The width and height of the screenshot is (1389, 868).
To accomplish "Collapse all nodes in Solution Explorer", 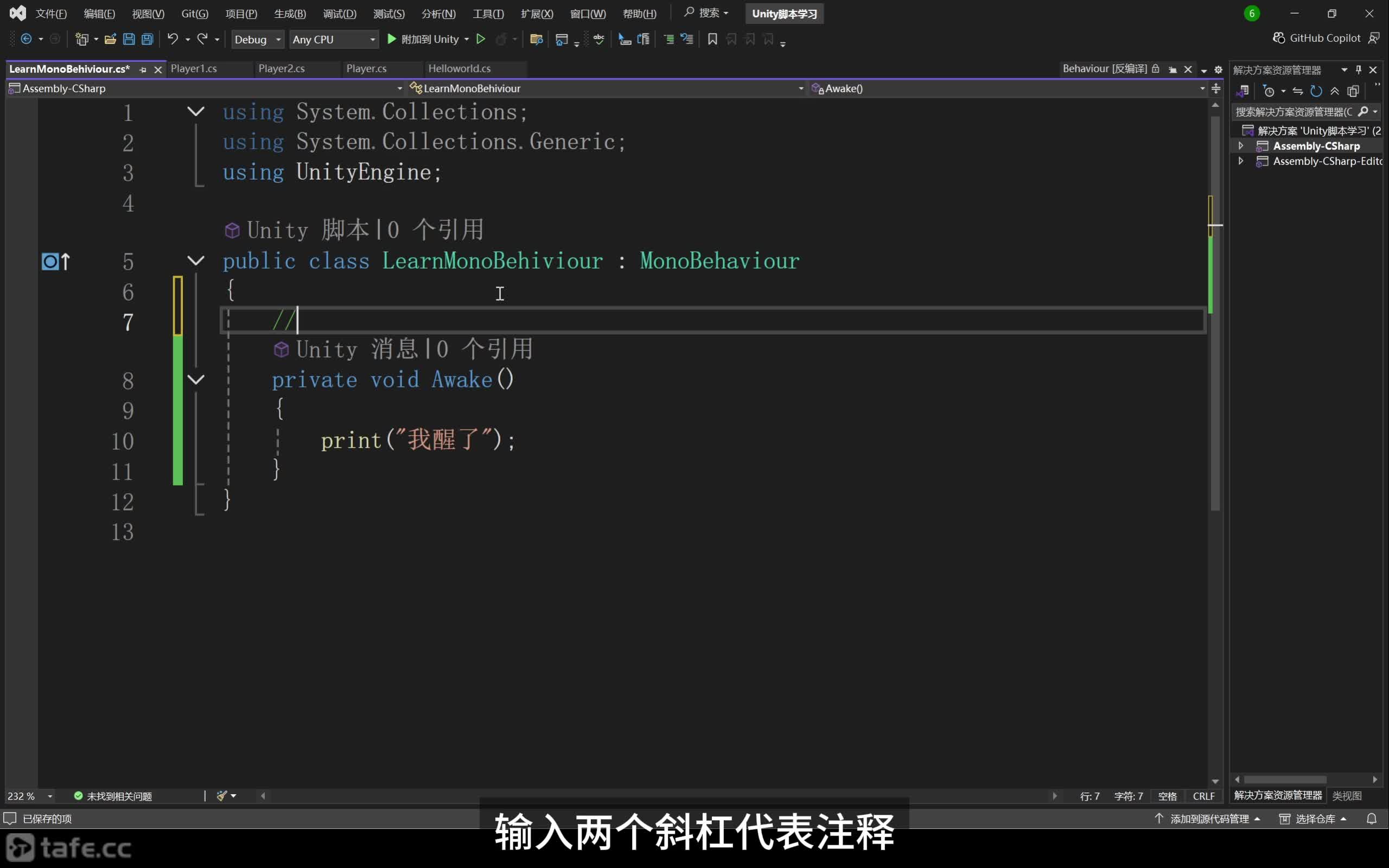I will click(1335, 91).
